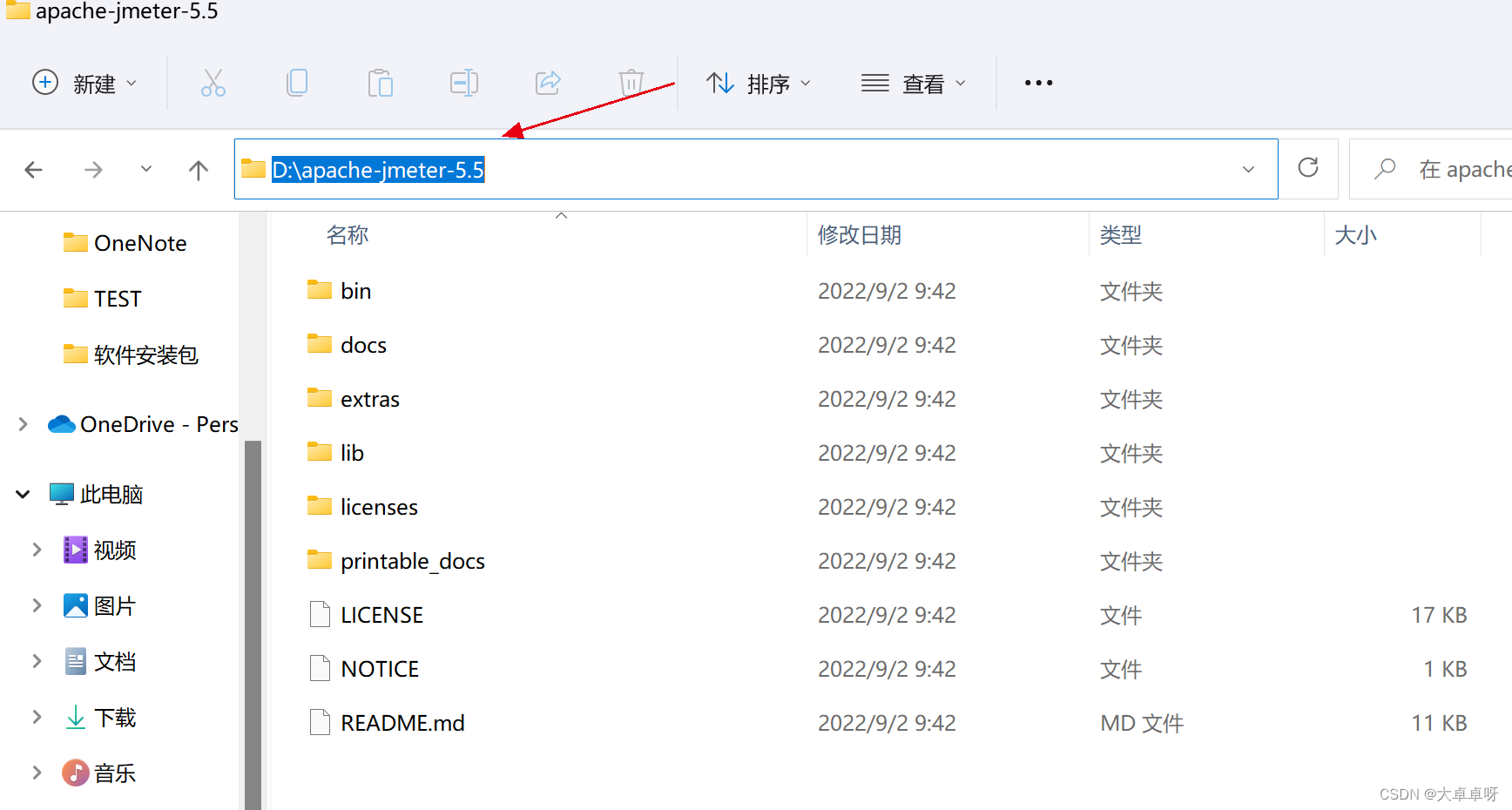Expand the Pictures (图片) node
This screenshot has height=810, width=1512.
point(37,605)
